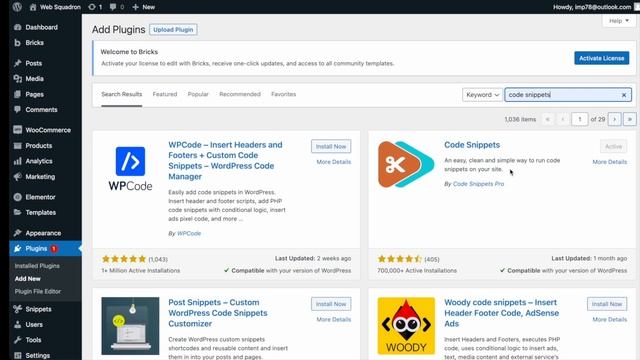Image resolution: width=640 pixels, height=360 pixels.
Task: Click the updates counter icon in admin bar
Action: pos(92,7)
